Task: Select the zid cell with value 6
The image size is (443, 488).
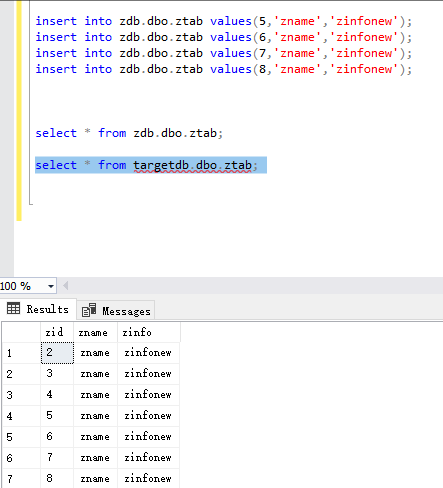Action: point(57,437)
